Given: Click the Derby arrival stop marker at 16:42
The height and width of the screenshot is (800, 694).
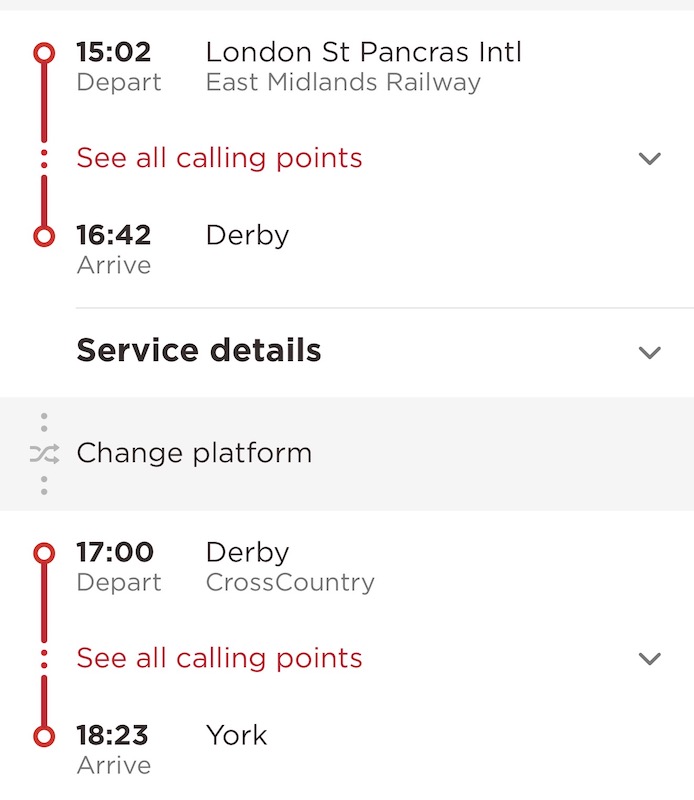Looking at the screenshot, I should click(x=44, y=236).
